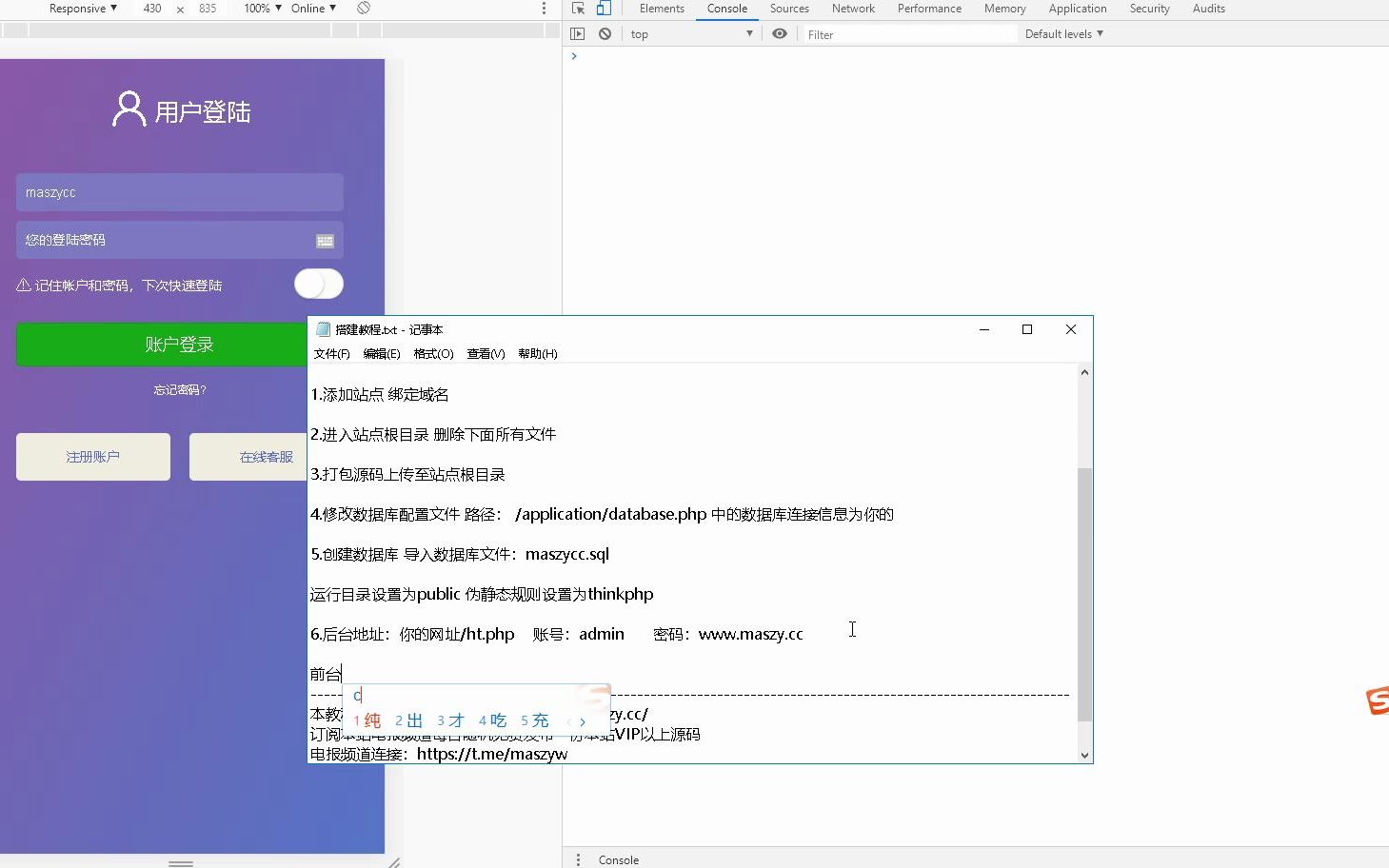
Task: Open the bottom drawer three-dot menu
Action: (578, 859)
